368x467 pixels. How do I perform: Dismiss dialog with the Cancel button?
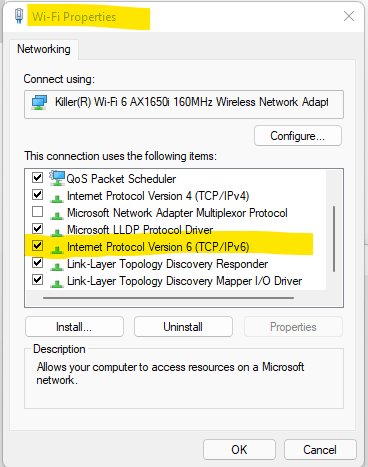[x=320, y=450]
